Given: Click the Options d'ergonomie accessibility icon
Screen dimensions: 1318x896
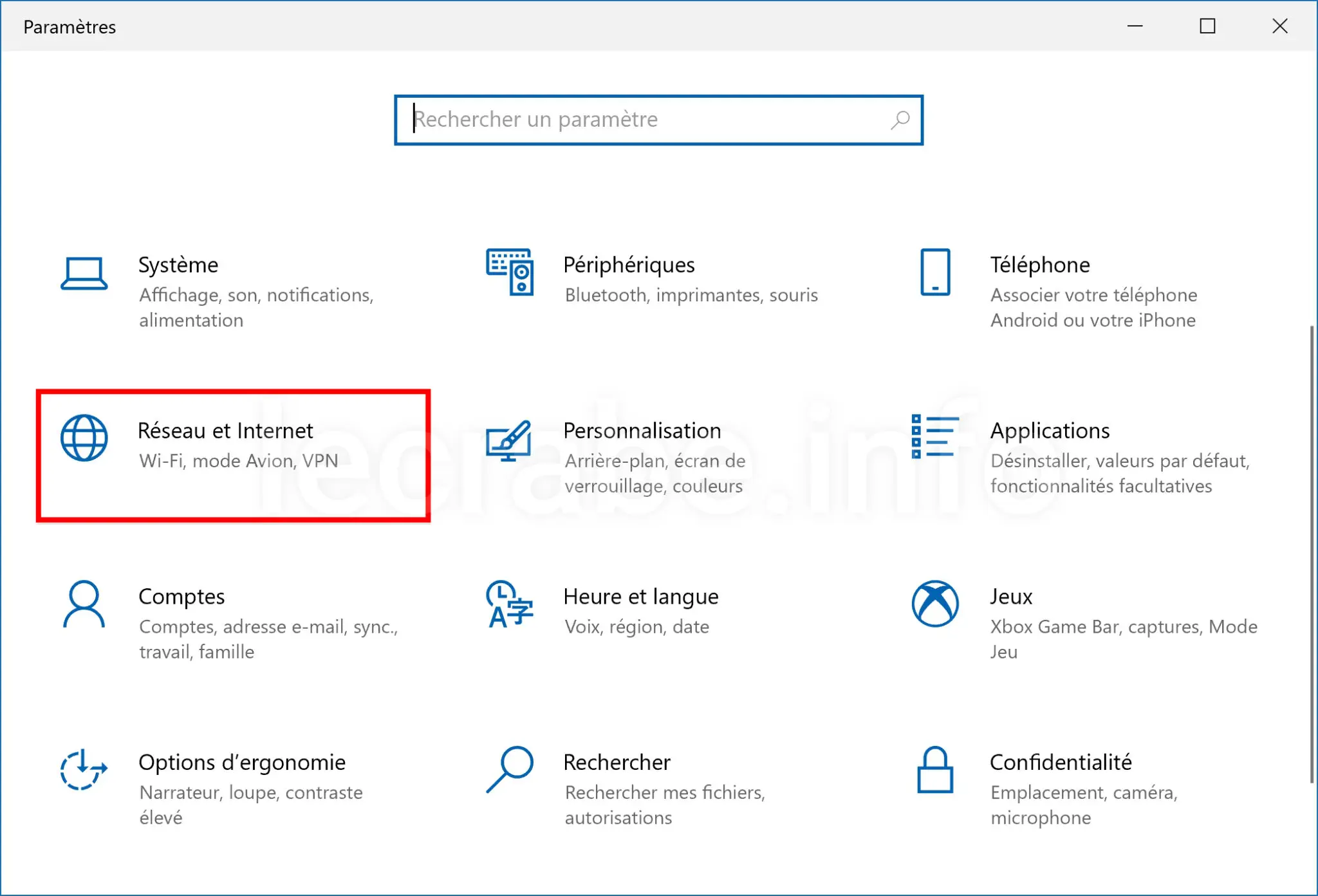Looking at the screenshot, I should coord(84,772).
